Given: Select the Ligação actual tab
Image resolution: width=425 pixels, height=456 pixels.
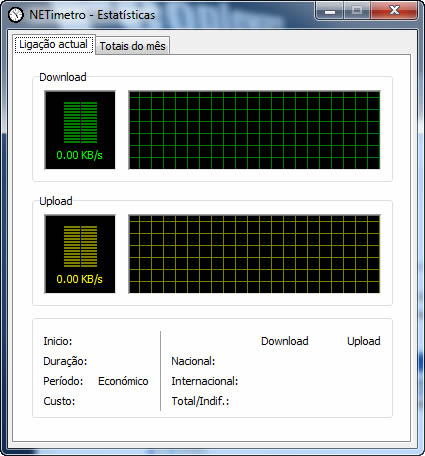Looking at the screenshot, I should (54, 44).
